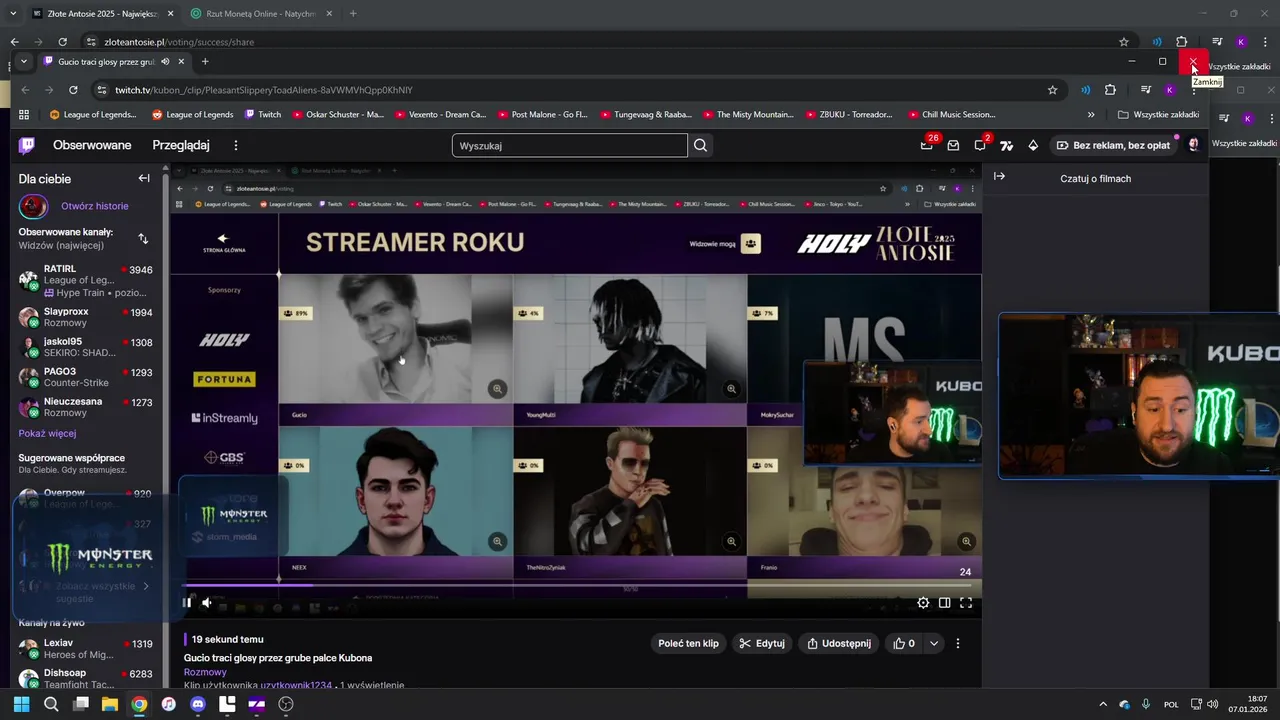Seek on the clip progress bar
The height and width of the screenshot is (720, 1280).
click(x=575, y=585)
